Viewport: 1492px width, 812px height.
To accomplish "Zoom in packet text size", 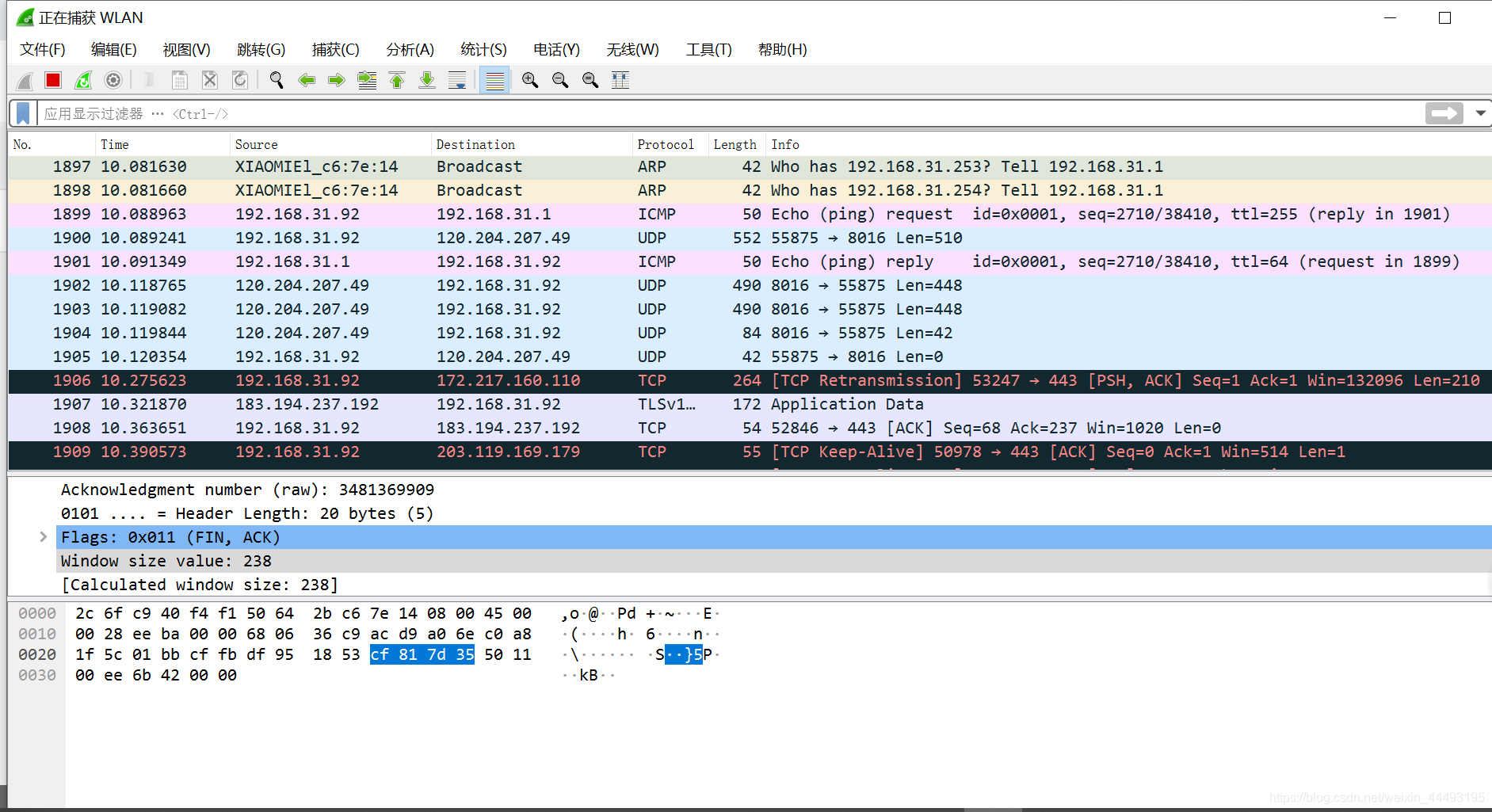I will click(x=530, y=80).
